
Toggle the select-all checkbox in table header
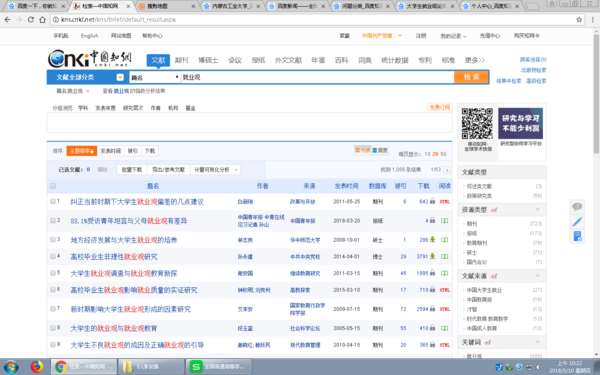pos(53,186)
